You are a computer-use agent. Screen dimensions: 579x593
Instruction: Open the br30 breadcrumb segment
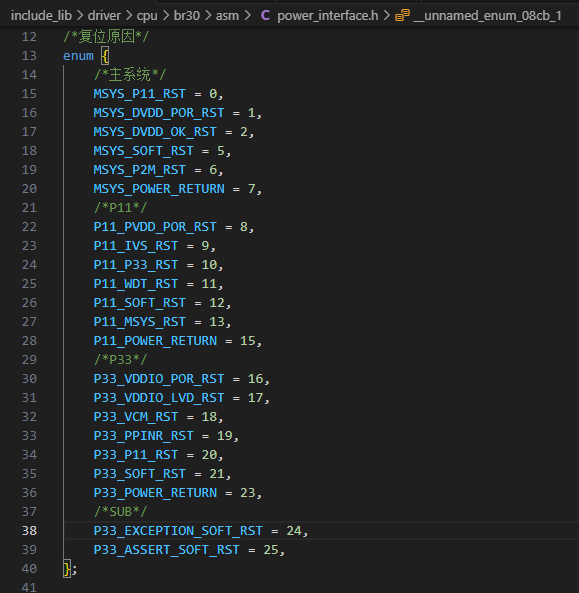tap(186, 16)
